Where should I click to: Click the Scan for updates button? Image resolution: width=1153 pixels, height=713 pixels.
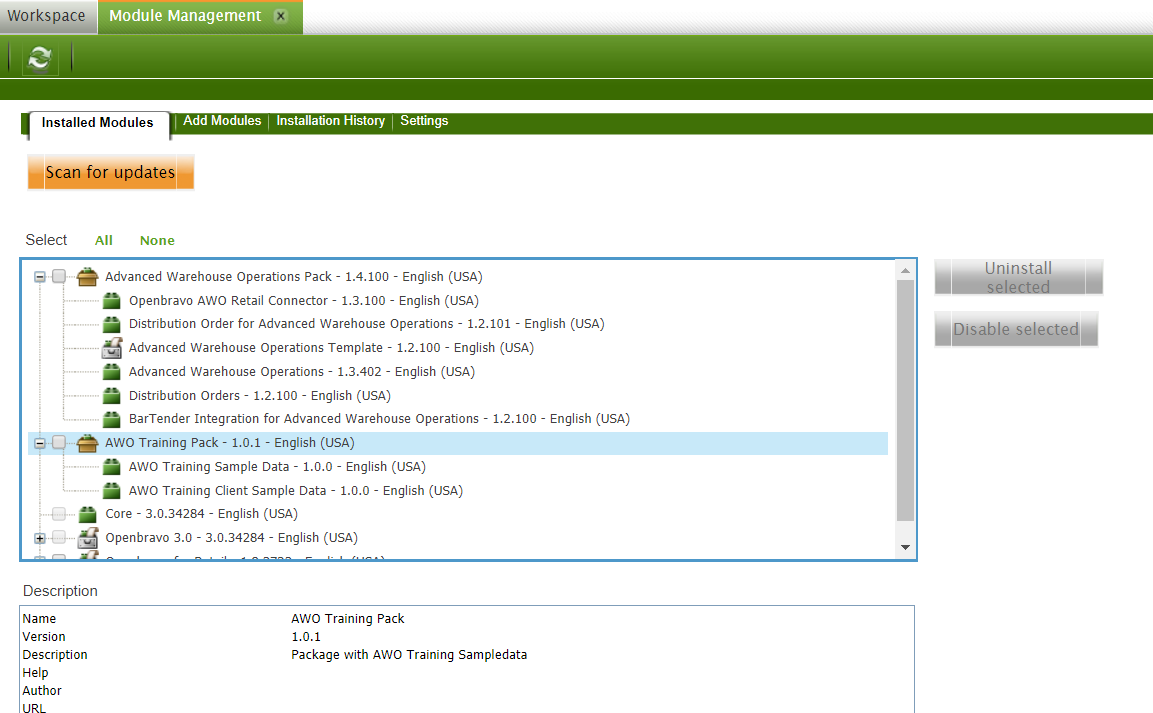point(110,172)
